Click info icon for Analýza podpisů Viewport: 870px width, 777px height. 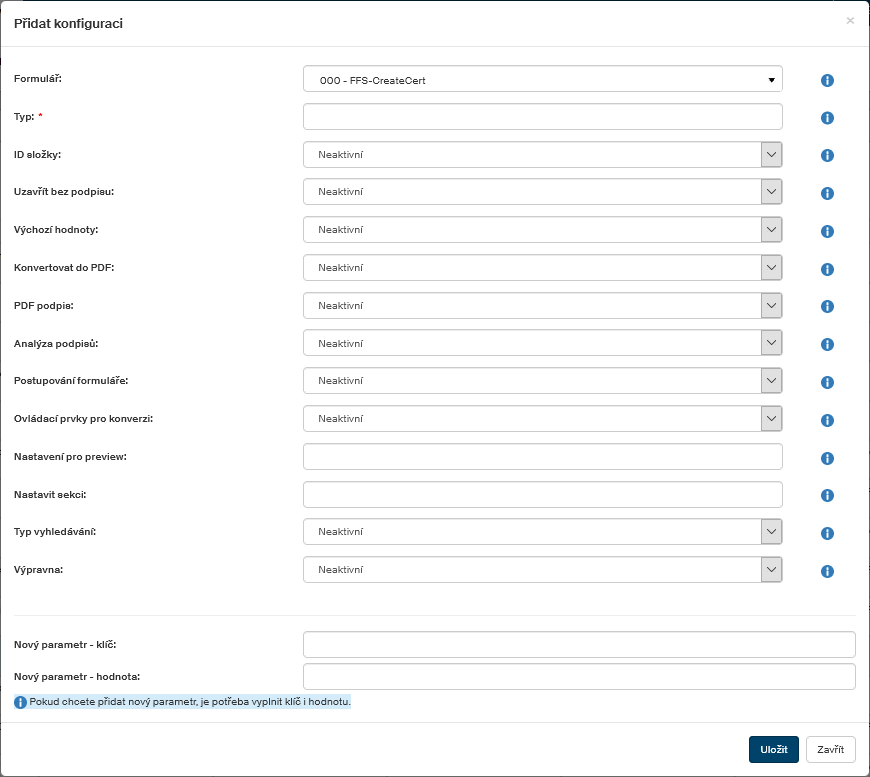pos(827,345)
